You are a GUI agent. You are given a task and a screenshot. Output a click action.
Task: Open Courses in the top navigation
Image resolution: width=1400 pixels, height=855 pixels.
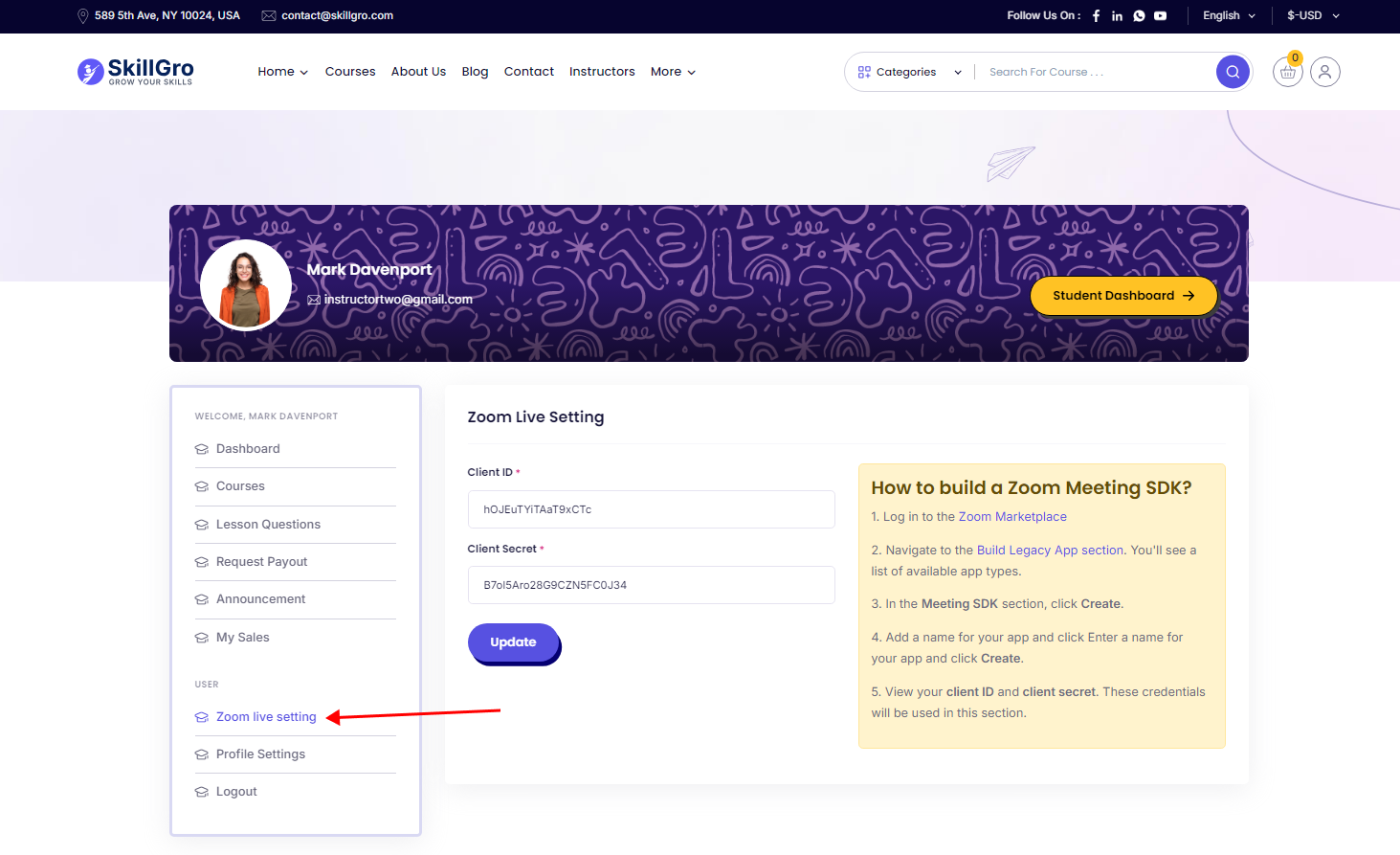click(x=350, y=72)
